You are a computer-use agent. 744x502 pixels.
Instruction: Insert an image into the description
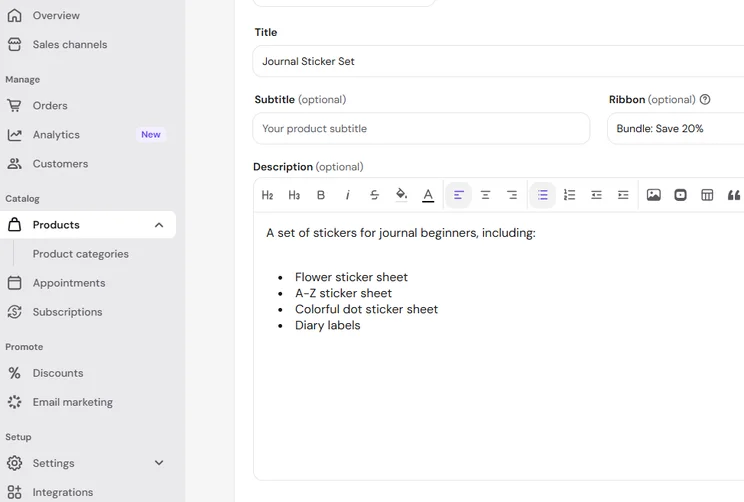pos(653,195)
